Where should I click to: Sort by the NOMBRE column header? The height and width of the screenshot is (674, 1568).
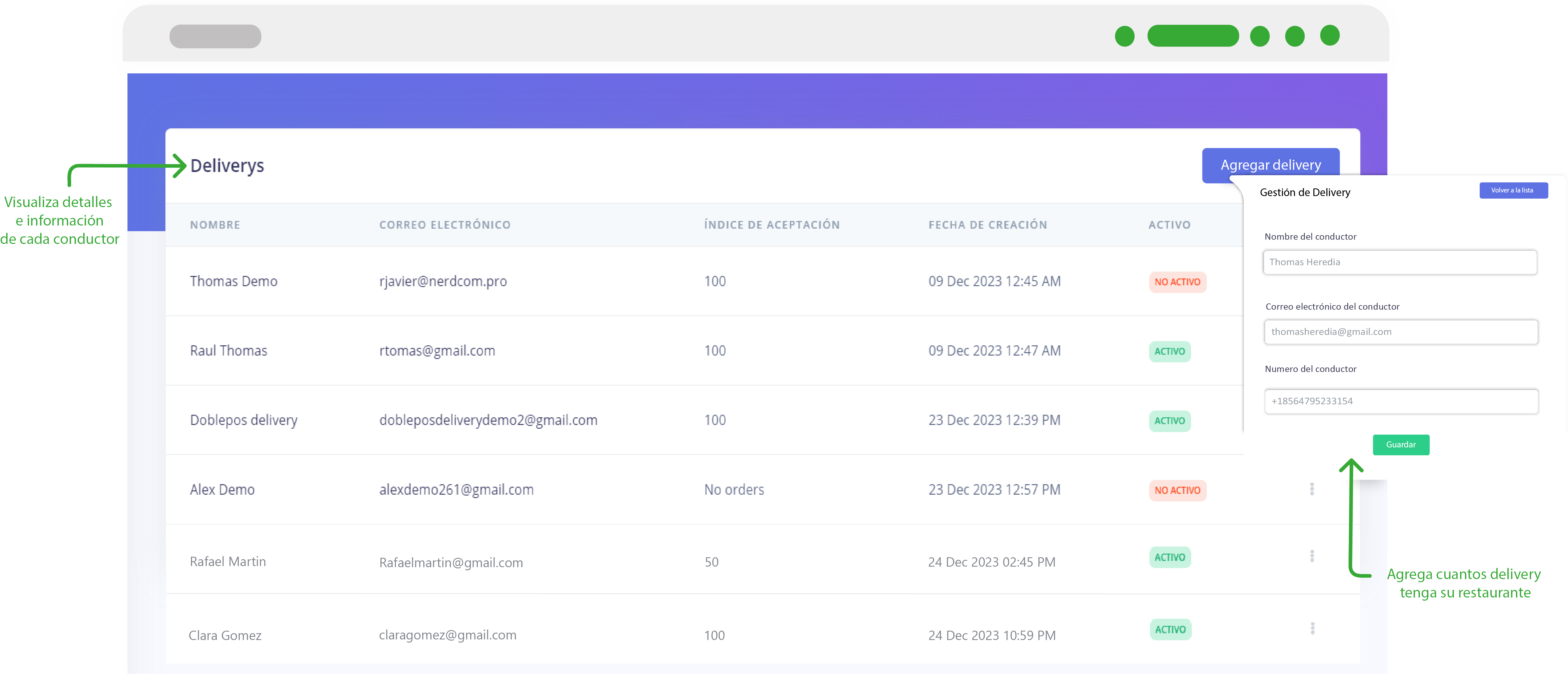(x=215, y=225)
